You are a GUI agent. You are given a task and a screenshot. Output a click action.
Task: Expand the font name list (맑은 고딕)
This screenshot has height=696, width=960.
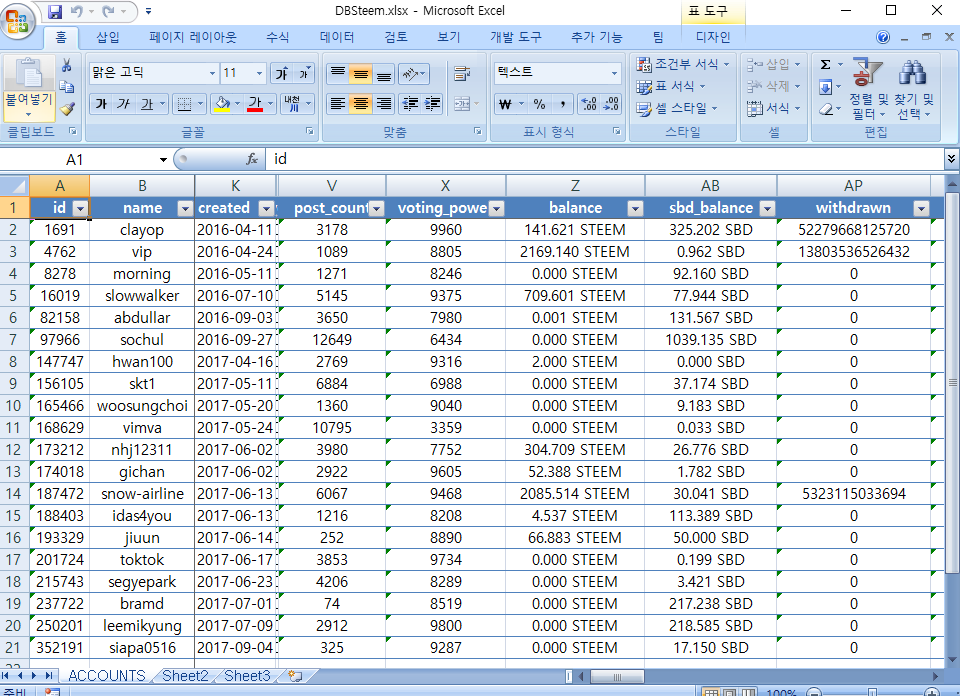tap(212, 73)
